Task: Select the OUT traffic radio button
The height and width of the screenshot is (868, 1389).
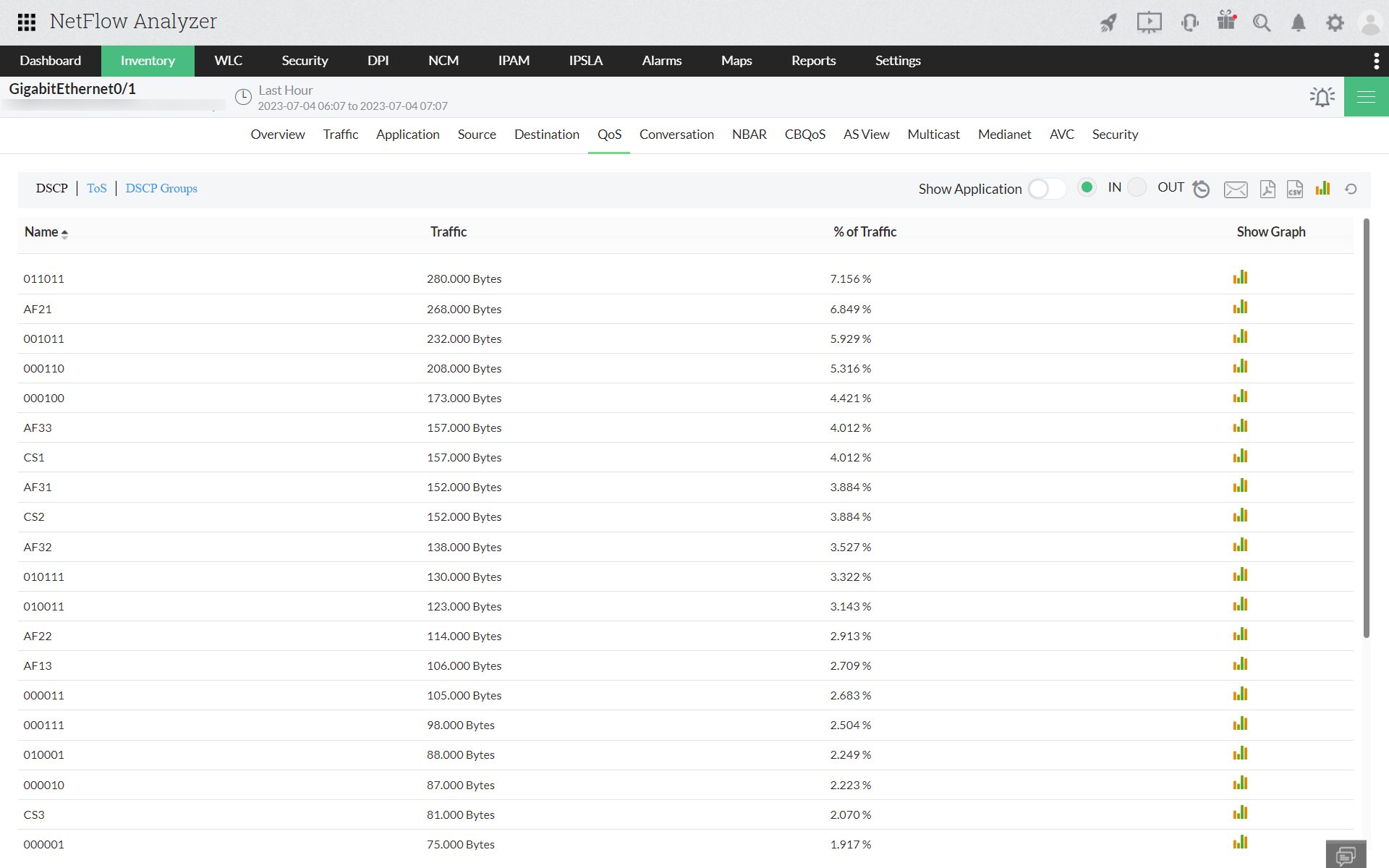Action: (1137, 187)
